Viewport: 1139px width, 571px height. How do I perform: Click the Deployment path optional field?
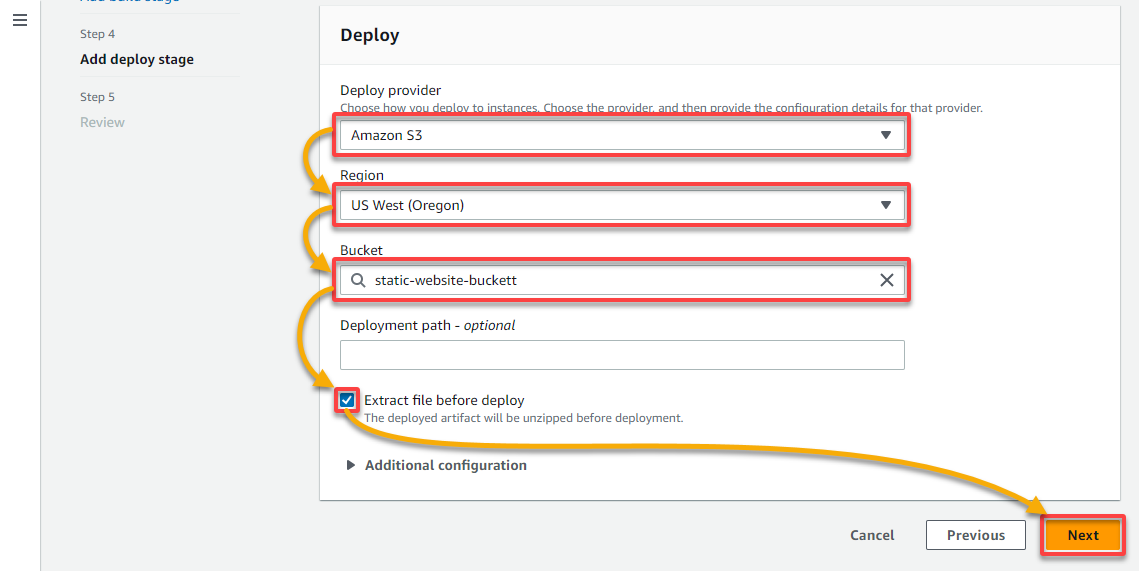click(x=622, y=355)
